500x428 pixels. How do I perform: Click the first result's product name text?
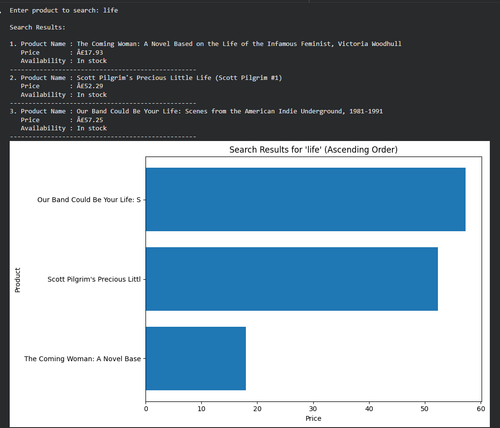pyautogui.click(x=239, y=44)
